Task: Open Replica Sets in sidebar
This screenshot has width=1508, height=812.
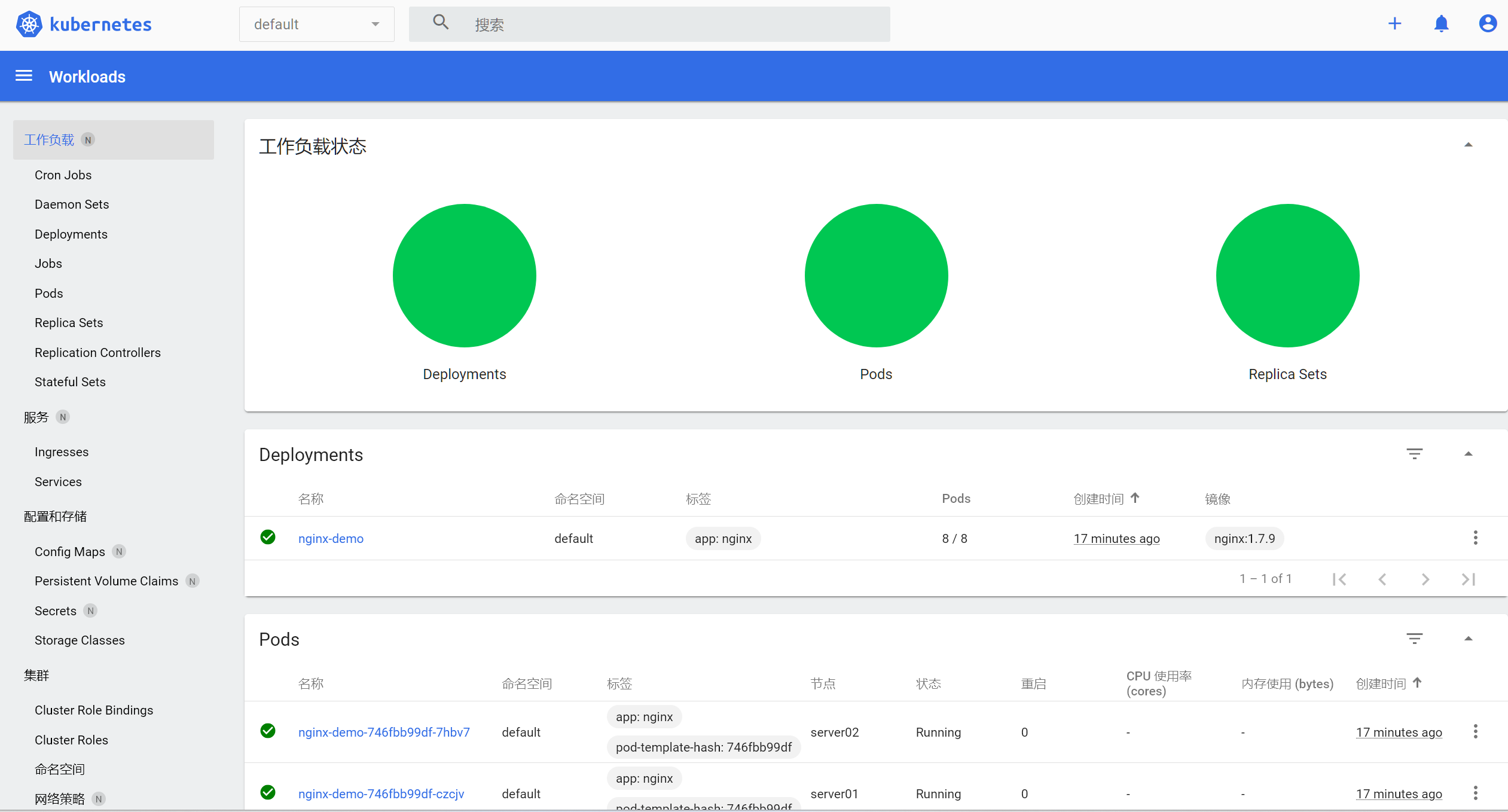Action: 69,323
